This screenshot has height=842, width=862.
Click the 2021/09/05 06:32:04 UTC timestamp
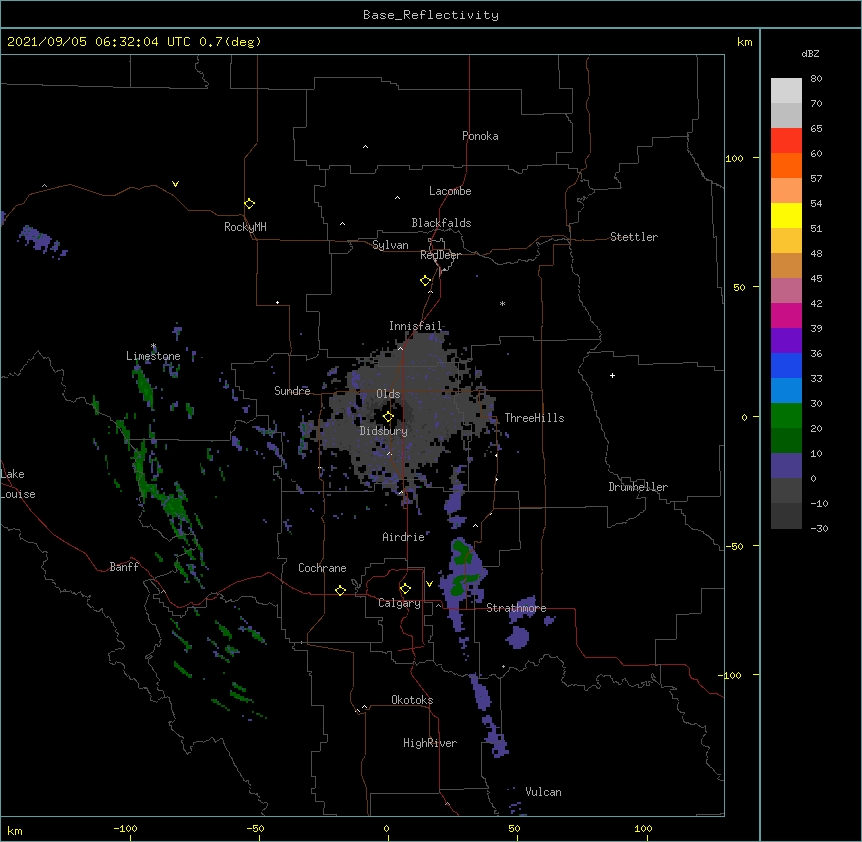click(99, 42)
